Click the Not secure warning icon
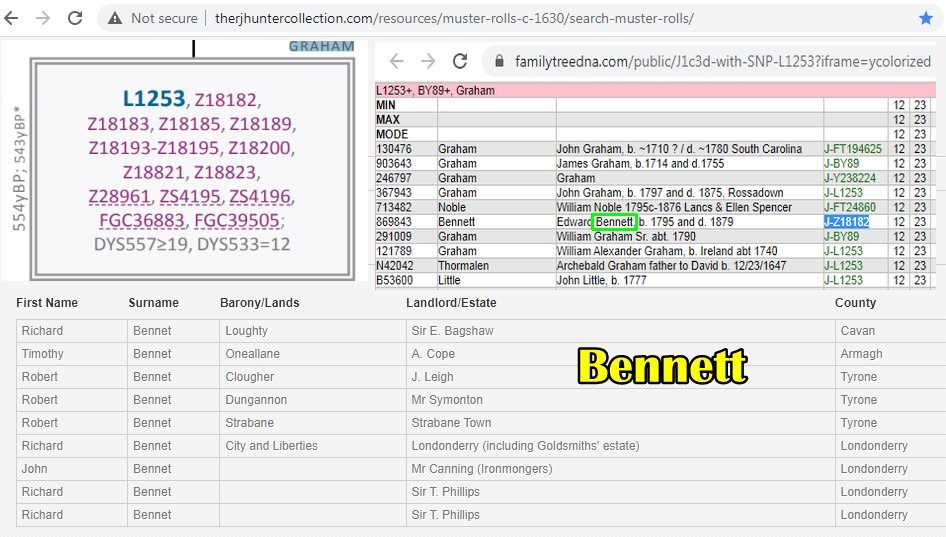 [x=116, y=18]
